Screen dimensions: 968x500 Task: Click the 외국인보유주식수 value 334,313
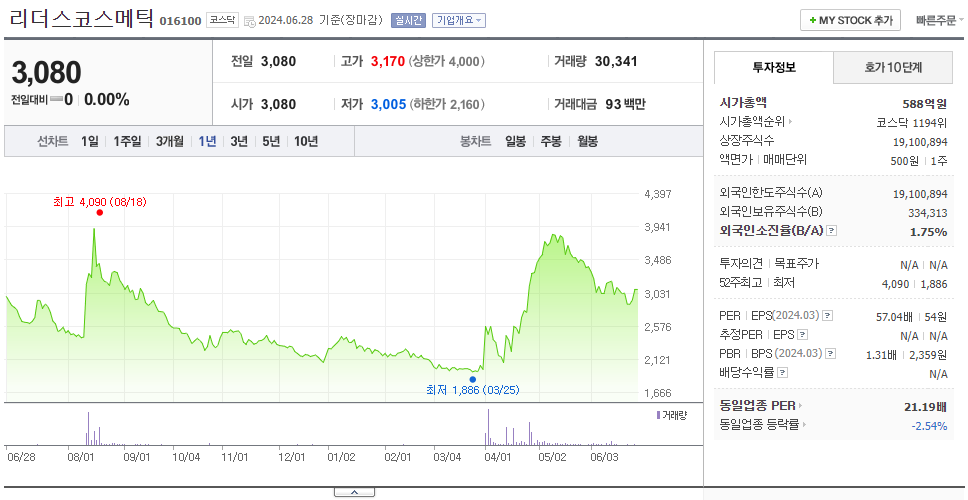tap(927, 213)
